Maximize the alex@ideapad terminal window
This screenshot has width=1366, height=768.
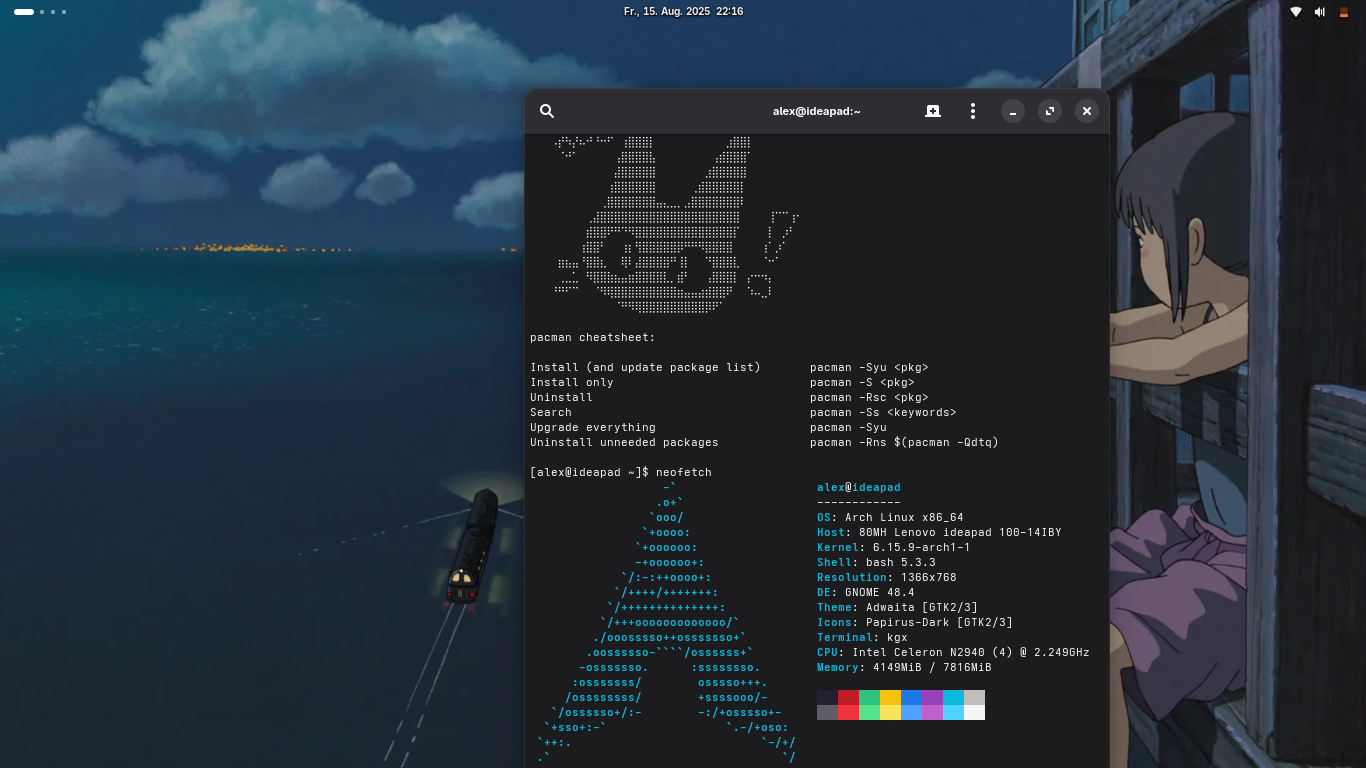pyautogui.click(x=1050, y=111)
